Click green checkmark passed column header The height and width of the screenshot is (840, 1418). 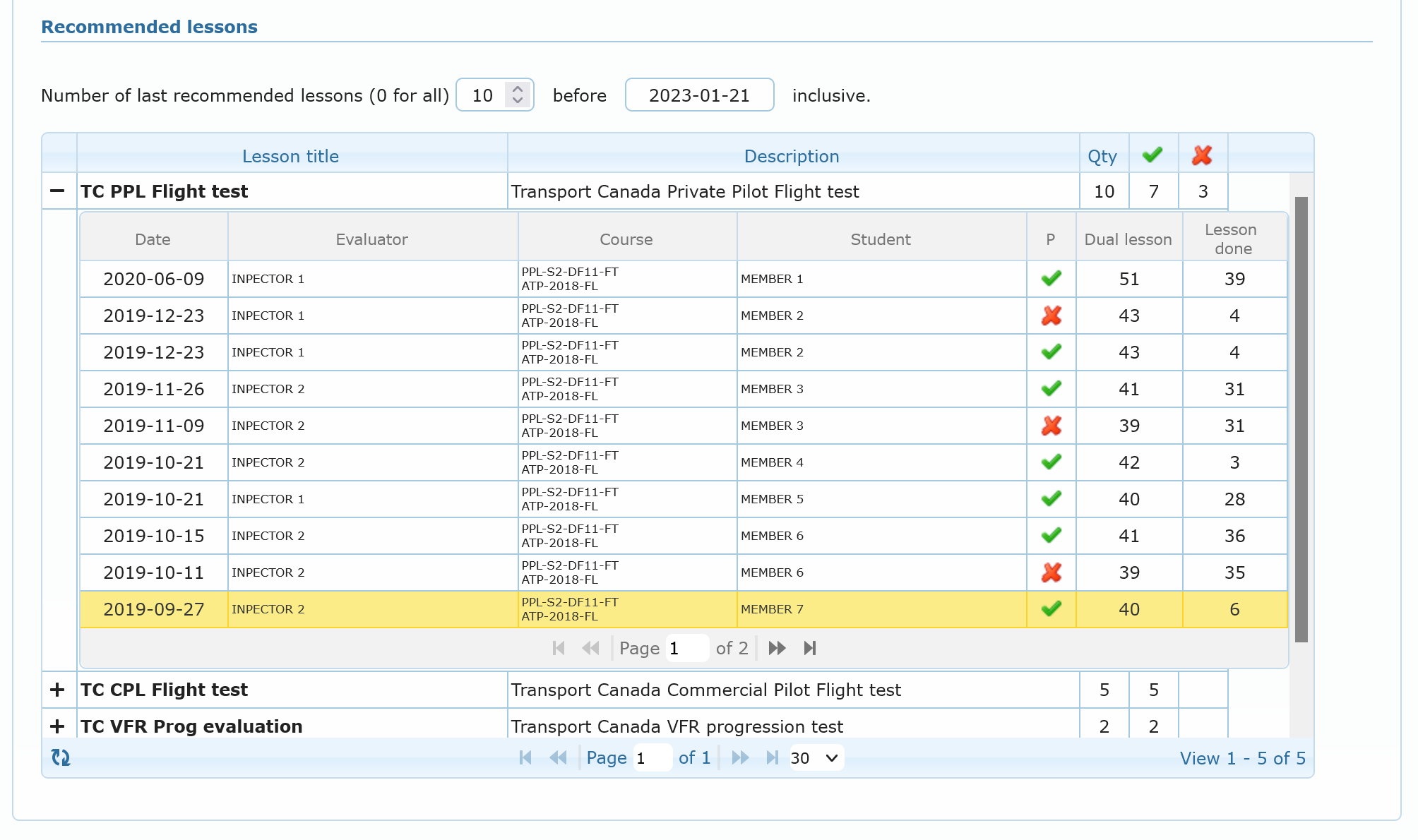point(1152,155)
